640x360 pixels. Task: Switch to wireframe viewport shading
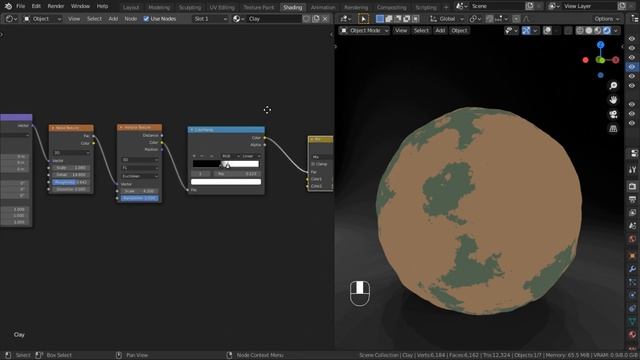tap(580, 31)
